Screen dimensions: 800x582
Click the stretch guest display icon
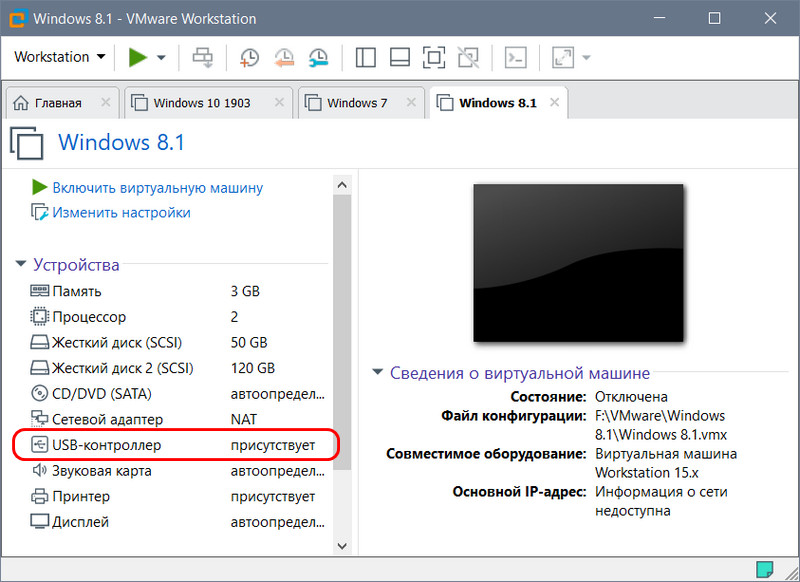(563, 57)
